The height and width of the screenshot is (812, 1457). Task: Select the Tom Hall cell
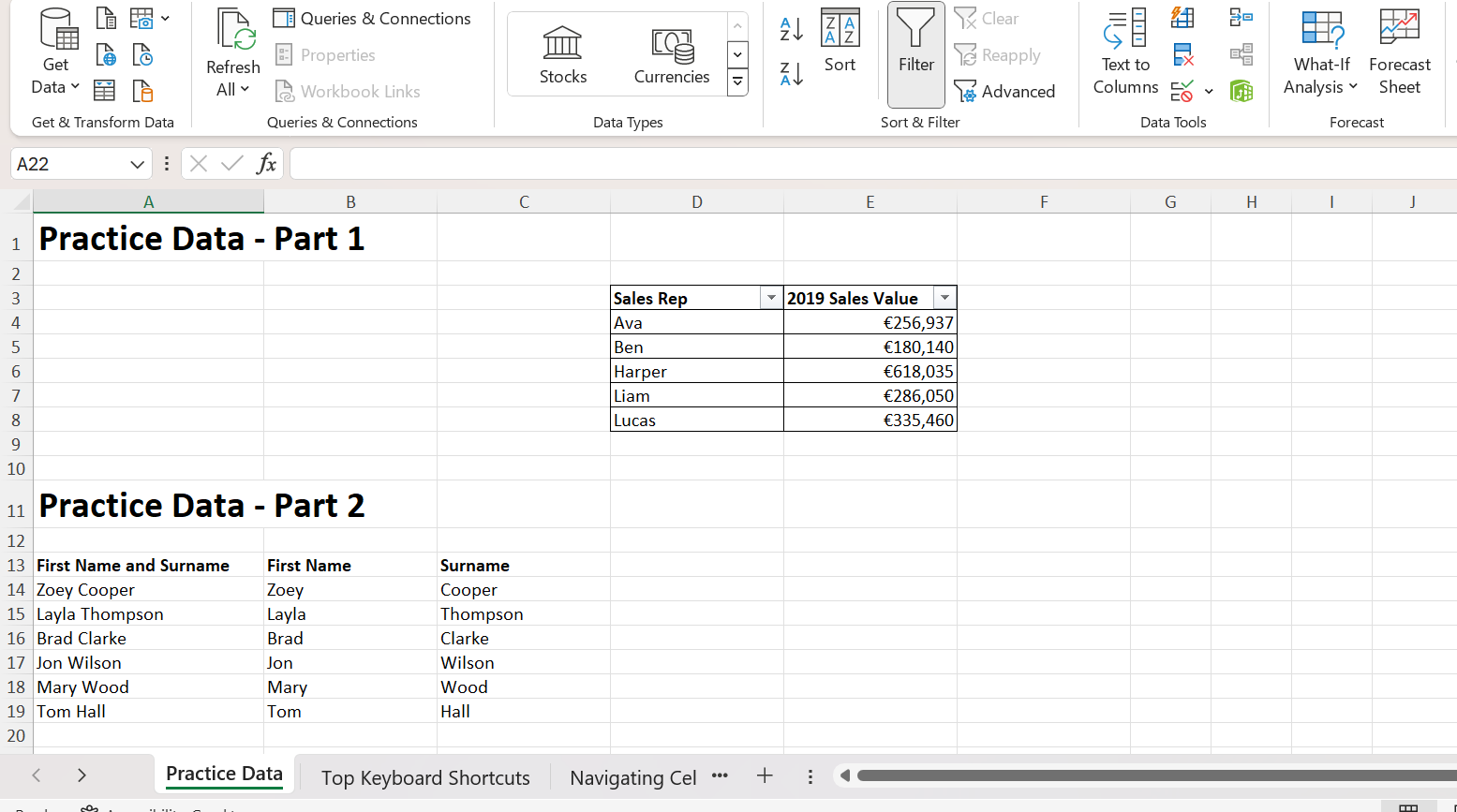click(x=148, y=711)
